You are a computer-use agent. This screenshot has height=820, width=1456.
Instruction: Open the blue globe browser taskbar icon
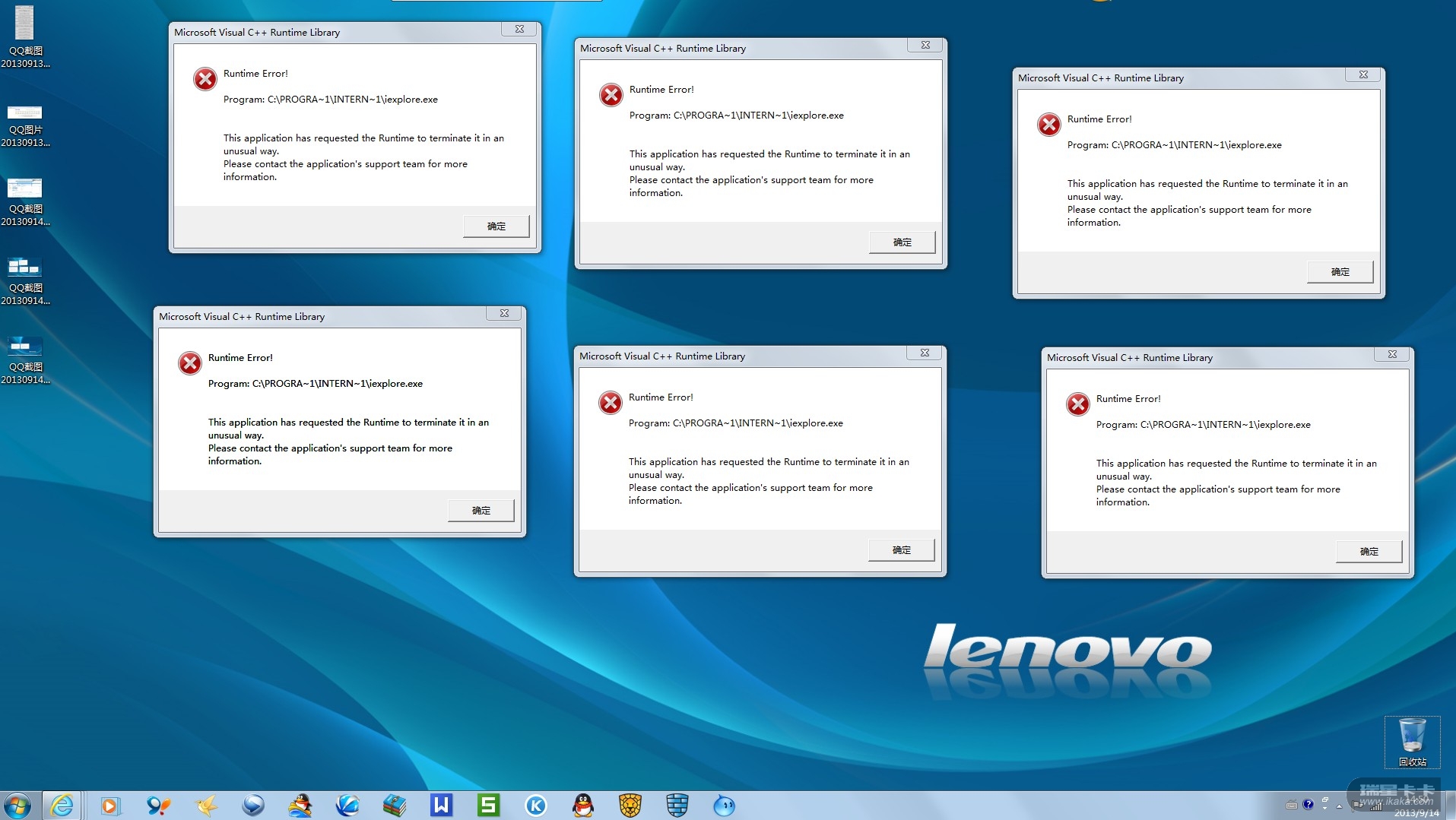tap(347, 806)
